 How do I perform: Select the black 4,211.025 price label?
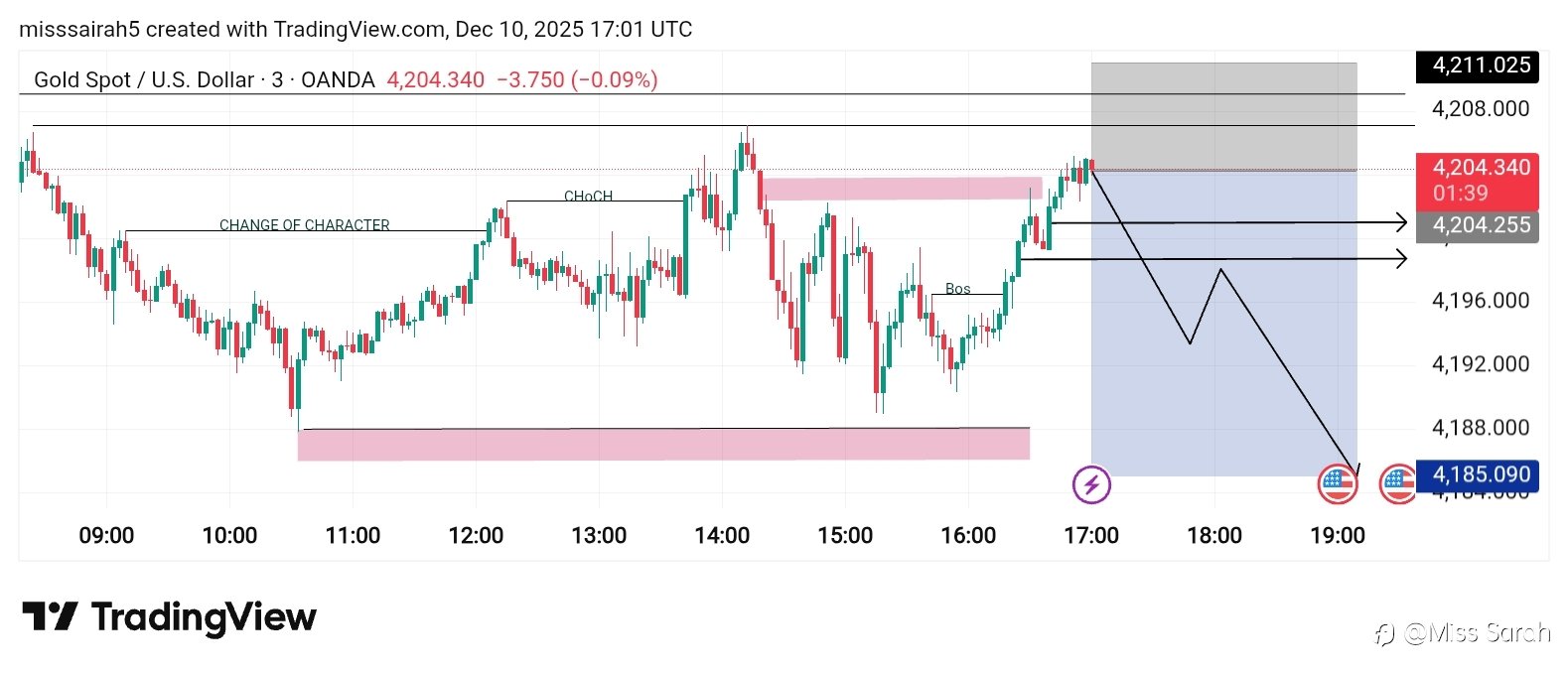point(1477,66)
